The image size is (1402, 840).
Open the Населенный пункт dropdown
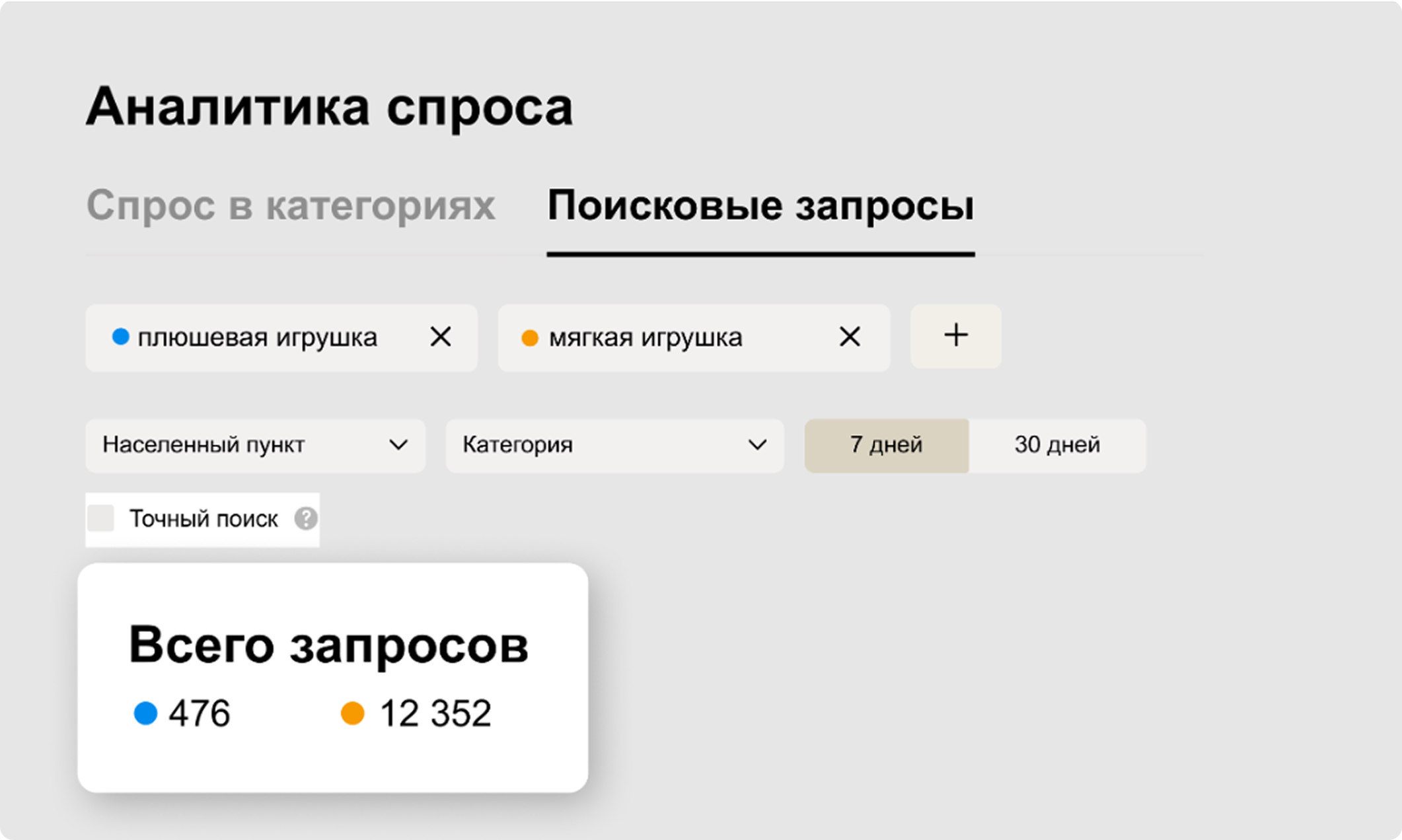pyautogui.click(x=255, y=445)
